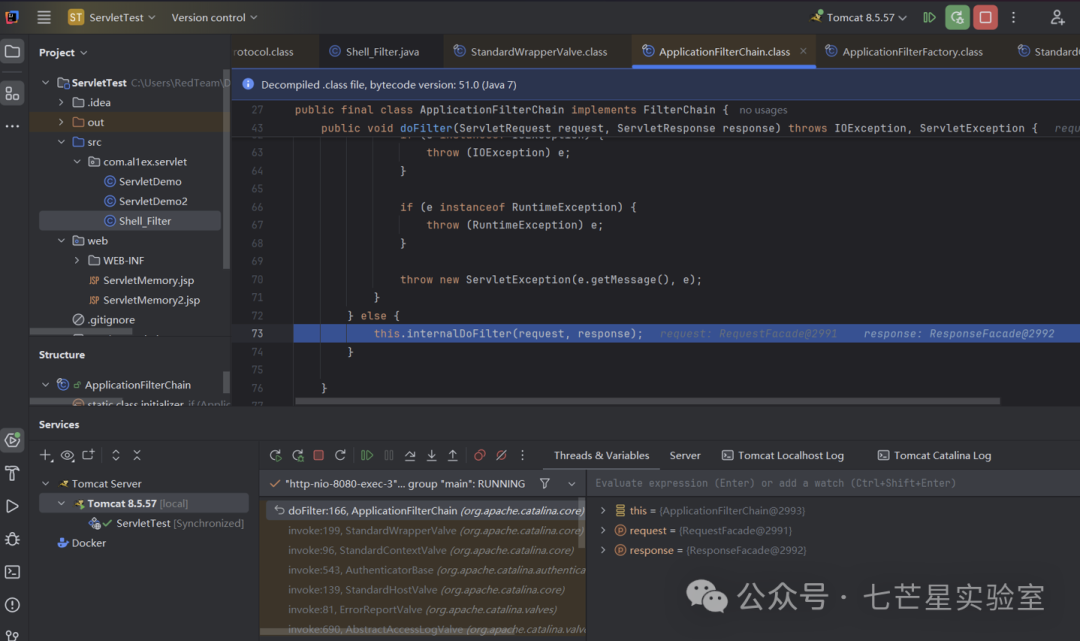Close the ApplicationFilterChain.class tab
1080x641 pixels.
click(803, 51)
